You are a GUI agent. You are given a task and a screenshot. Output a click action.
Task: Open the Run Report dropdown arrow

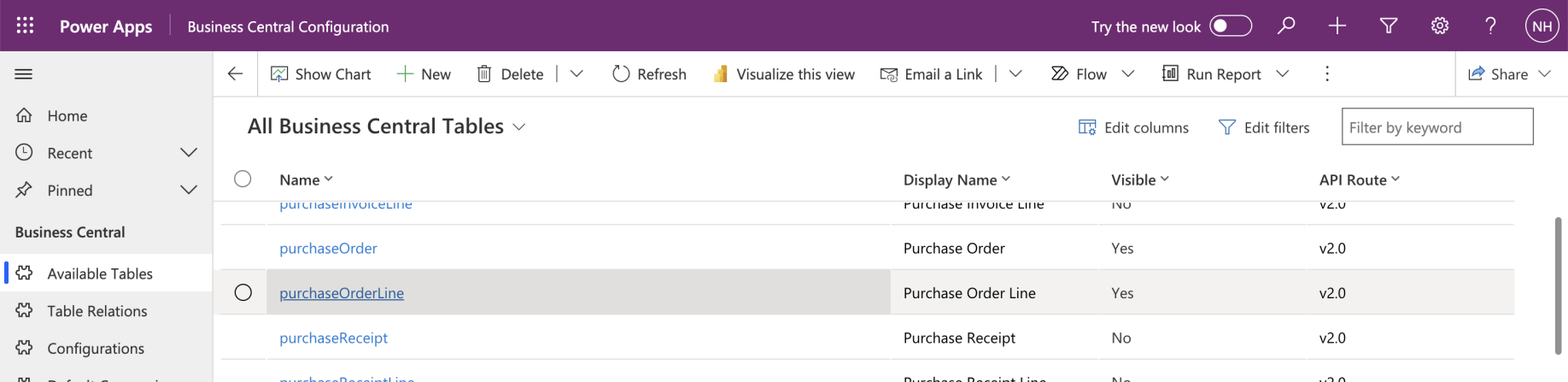1283,74
